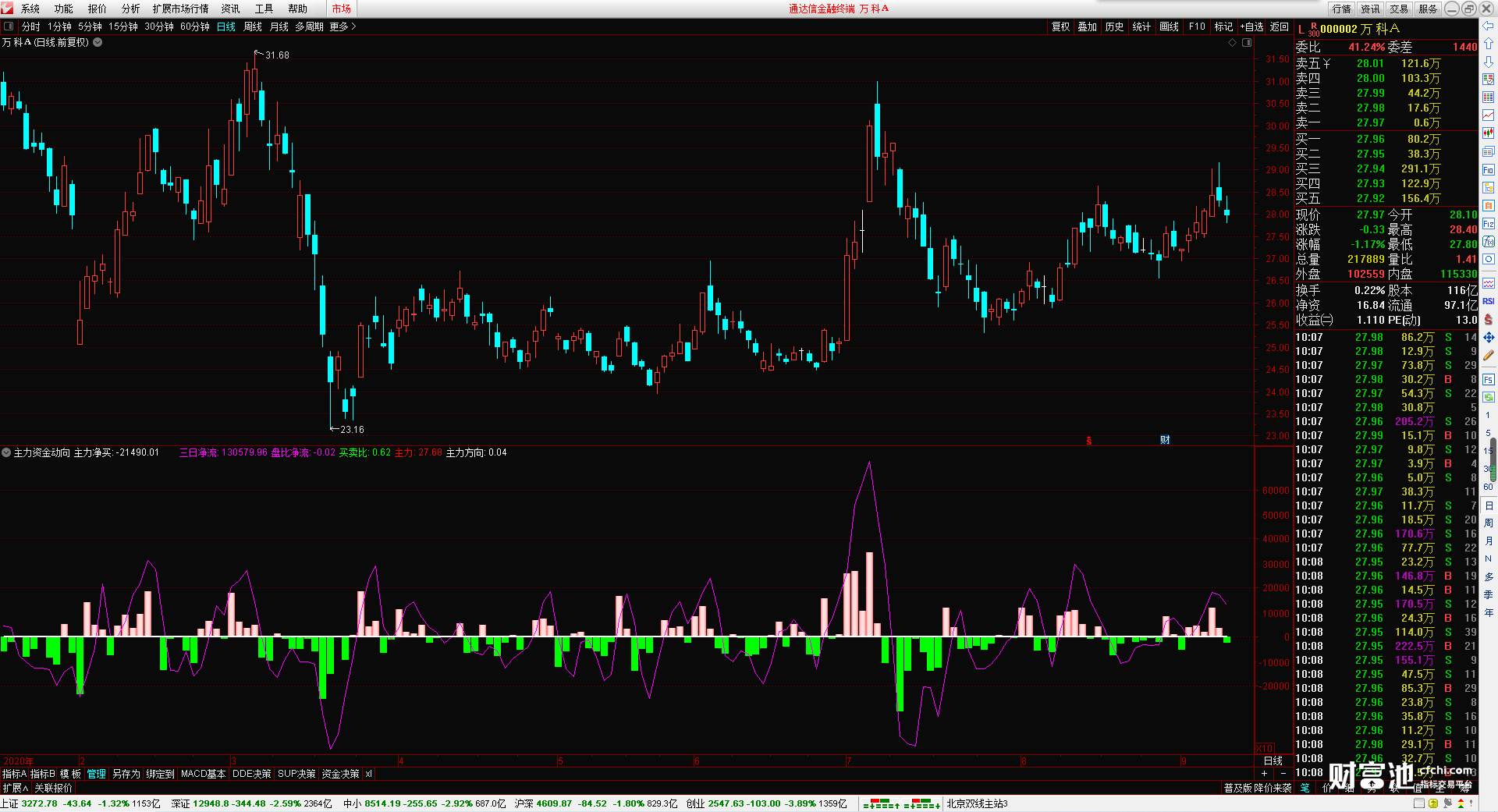Select the pencil drawing tool icon
The image size is (1498, 812).
coord(1489,355)
